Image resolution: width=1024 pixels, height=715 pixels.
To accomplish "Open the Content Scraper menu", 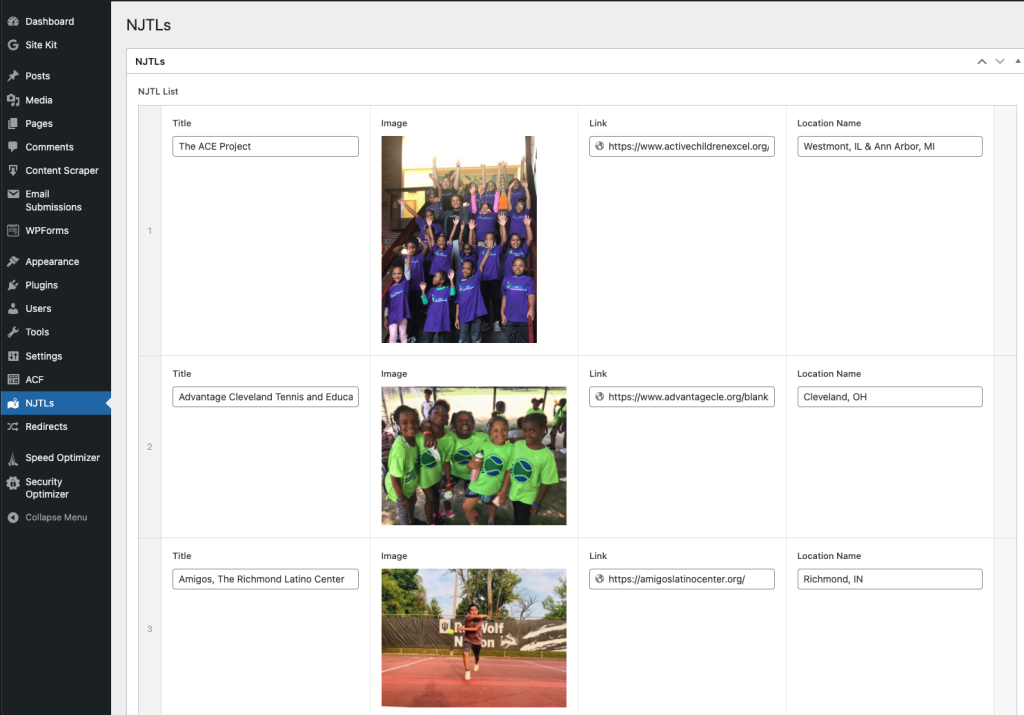I will click(x=56, y=170).
